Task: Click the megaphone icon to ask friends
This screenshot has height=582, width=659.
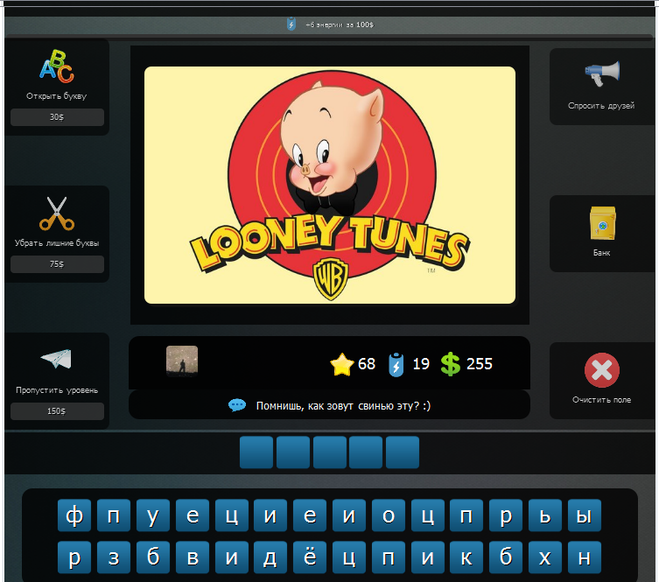Action: [602, 74]
